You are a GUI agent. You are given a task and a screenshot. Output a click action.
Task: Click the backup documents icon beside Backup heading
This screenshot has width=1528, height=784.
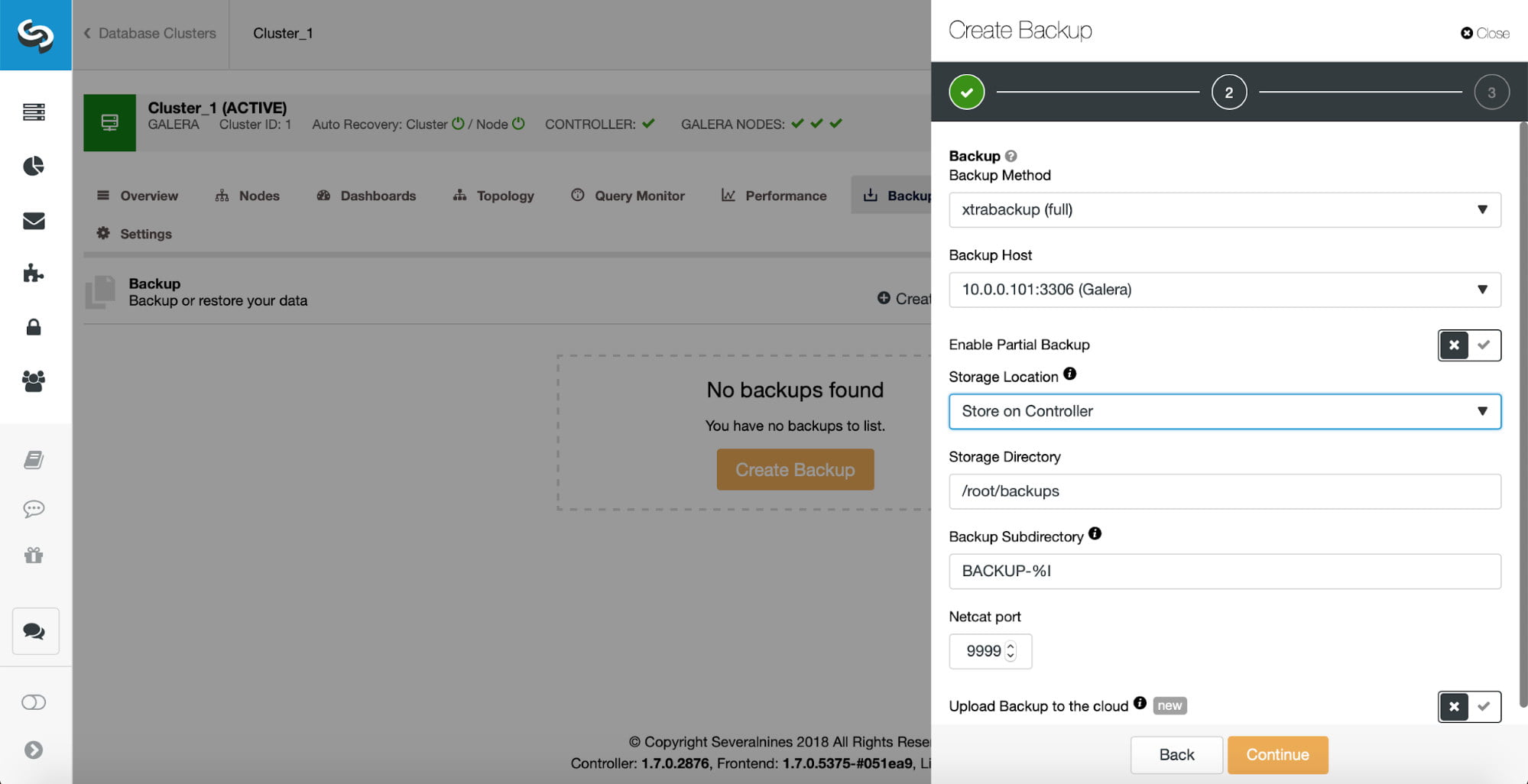coord(100,292)
